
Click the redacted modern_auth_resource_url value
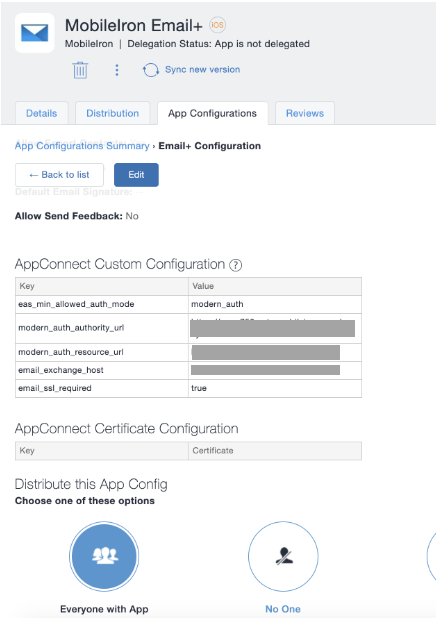(x=266, y=353)
